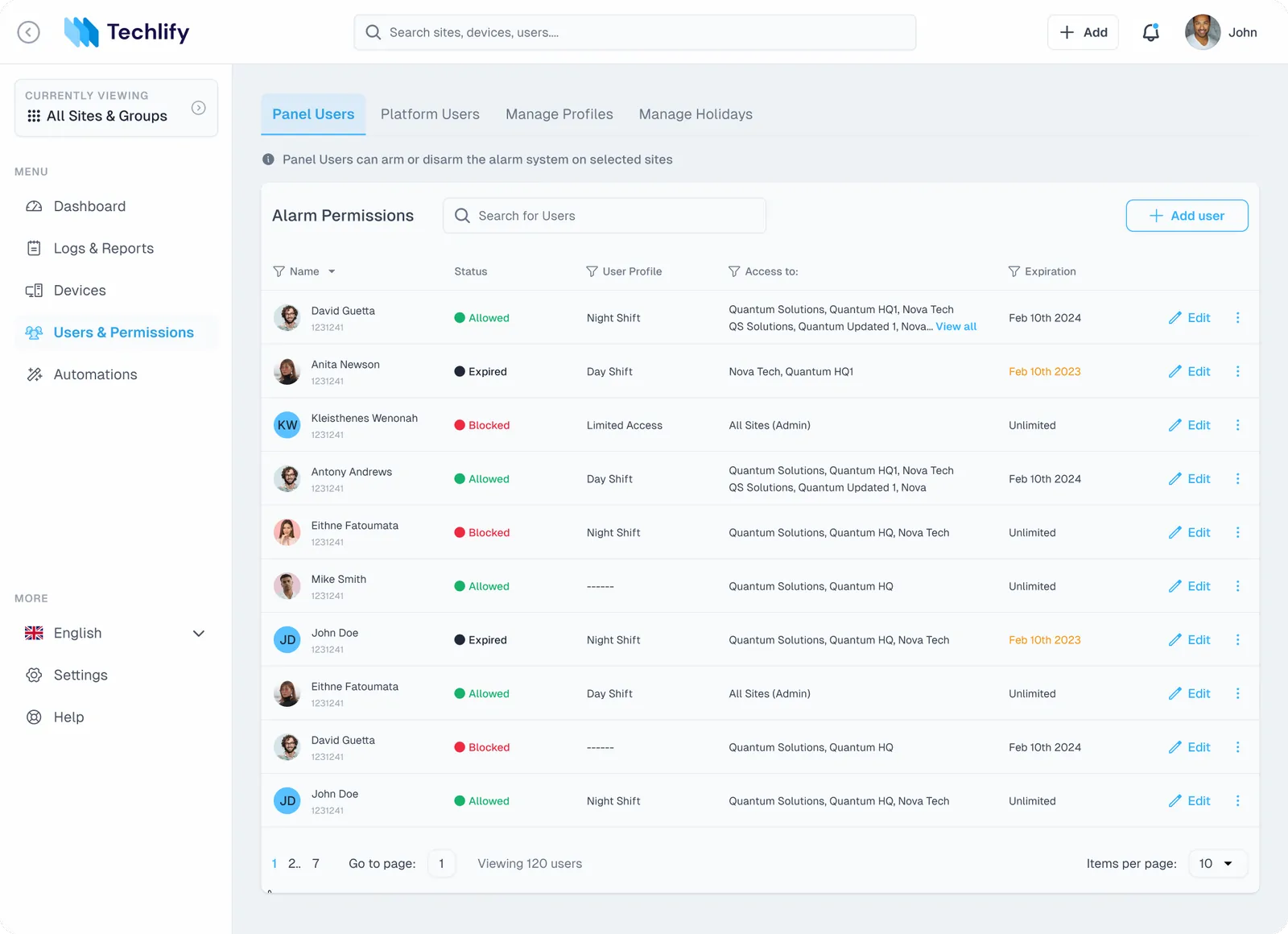Go to page 2 of users
The width and height of the screenshot is (1288, 934).
point(293,863)
